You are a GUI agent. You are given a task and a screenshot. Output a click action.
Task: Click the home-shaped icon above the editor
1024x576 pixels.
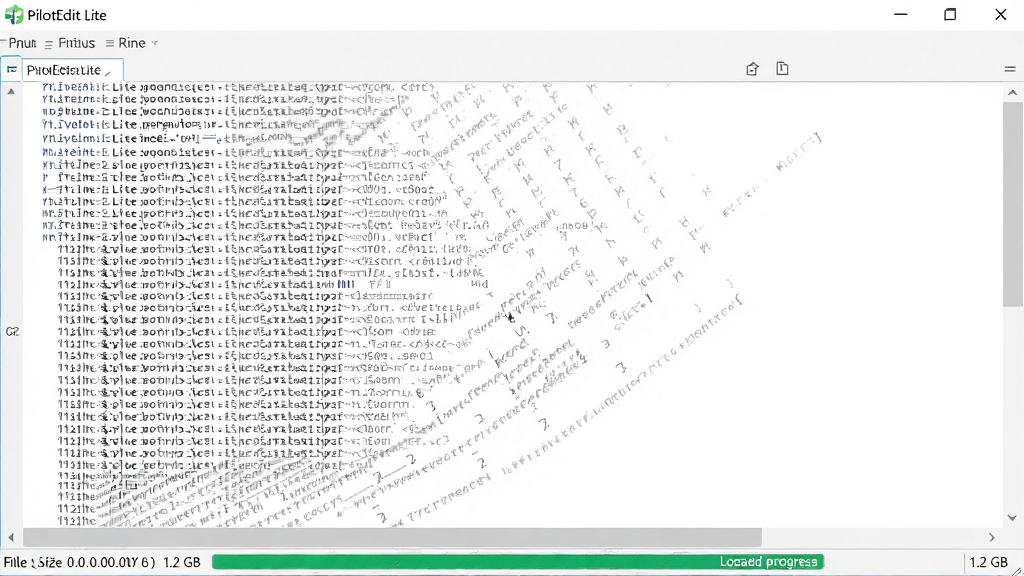pos(752,69)
